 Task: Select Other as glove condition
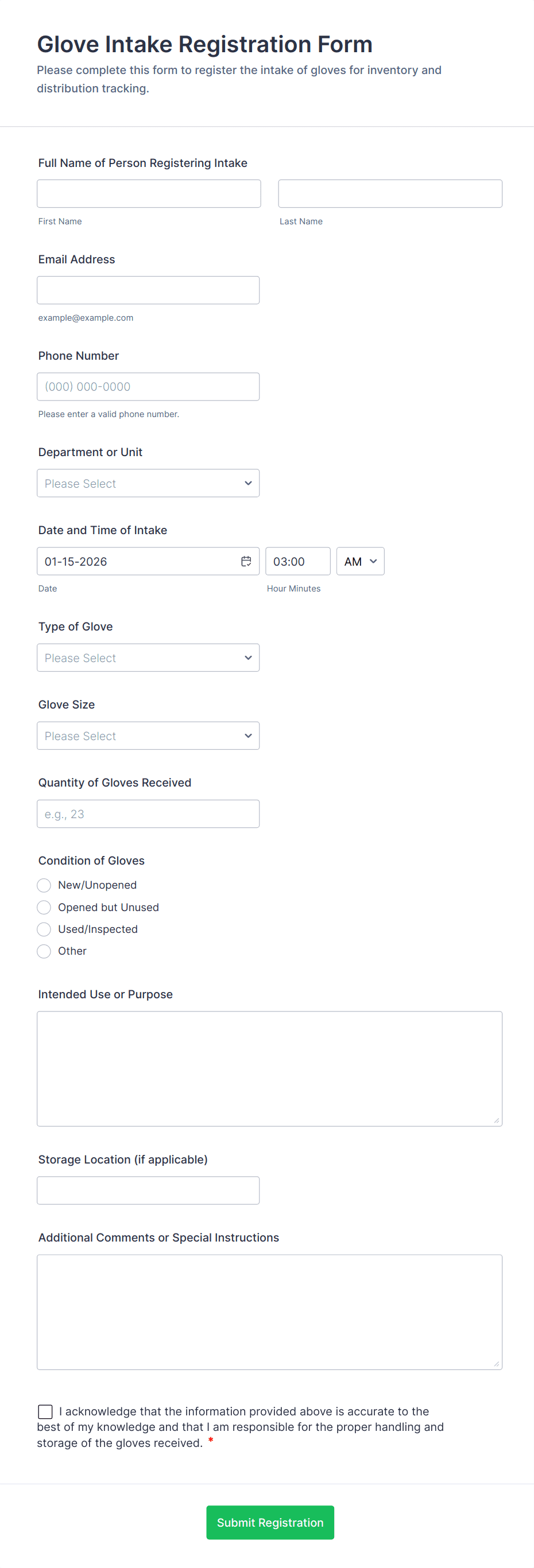pyautogui.click(x=43, y=951)
